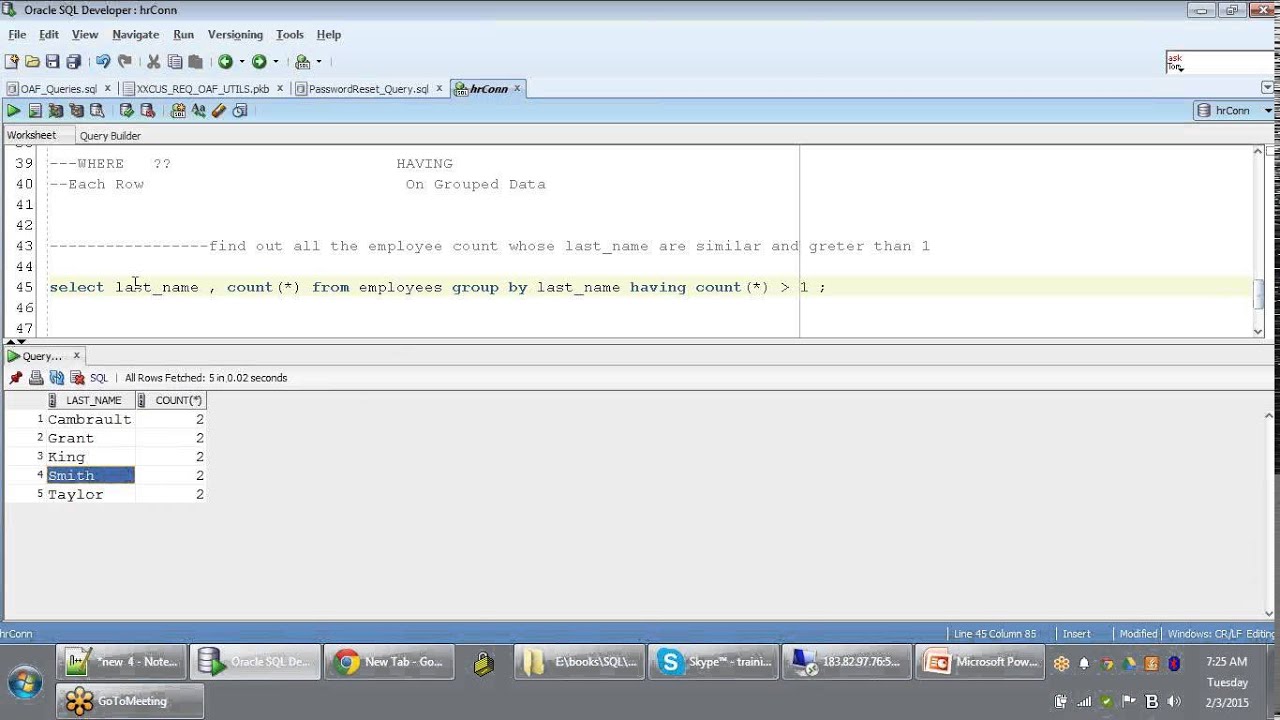1280x720 pixels.
Task: Click inside SQL query on line 45
Action: pyautogui.click(x=438, y=287)
